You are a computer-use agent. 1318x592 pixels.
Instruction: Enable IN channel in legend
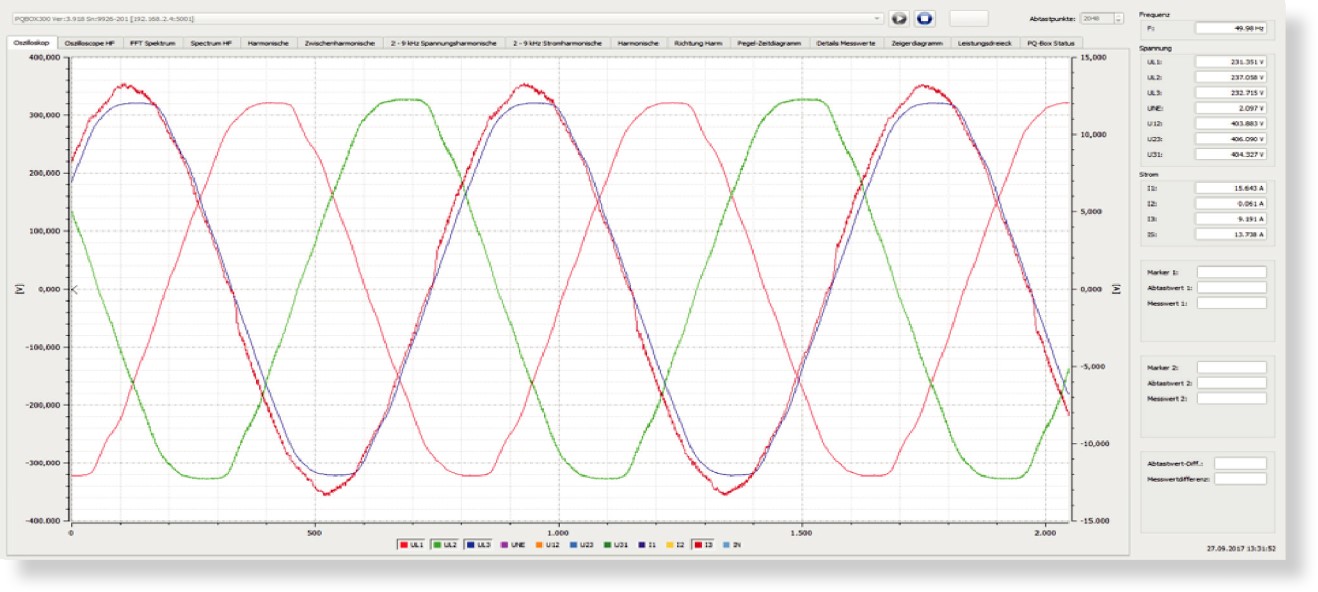pyautogui.click(x=730, y=545)
